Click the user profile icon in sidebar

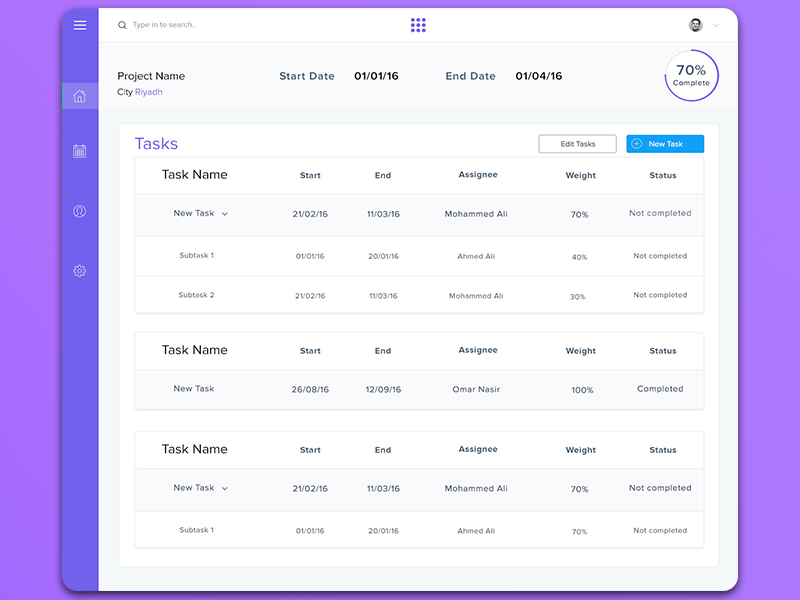tap(80, 211)
